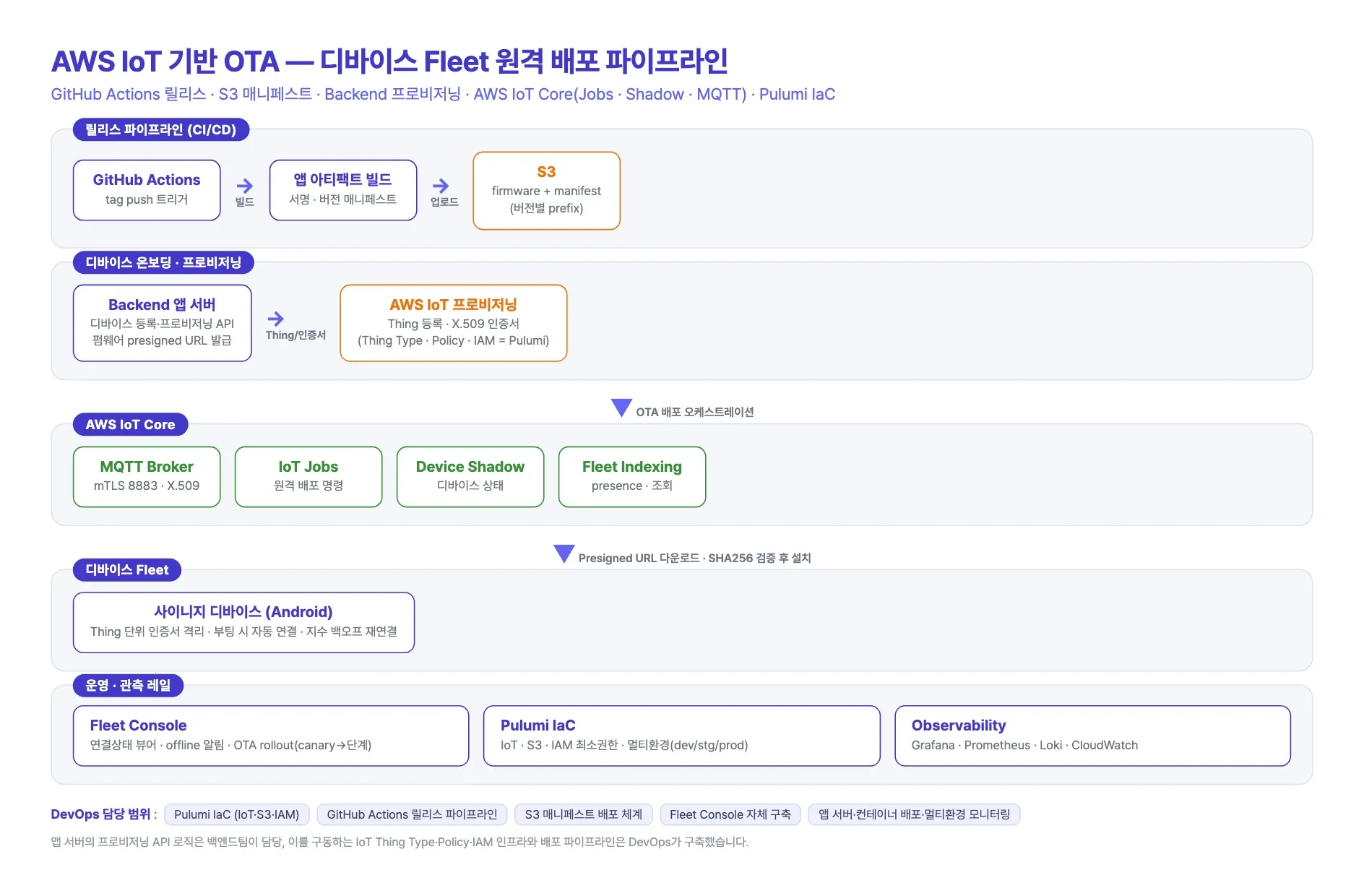This screenshot has height=896, width=1364.
Task: Click the Pulumi IaC (IoT·S3·IAM) chip
Action: pyautogui.click(x=237, y=814)
